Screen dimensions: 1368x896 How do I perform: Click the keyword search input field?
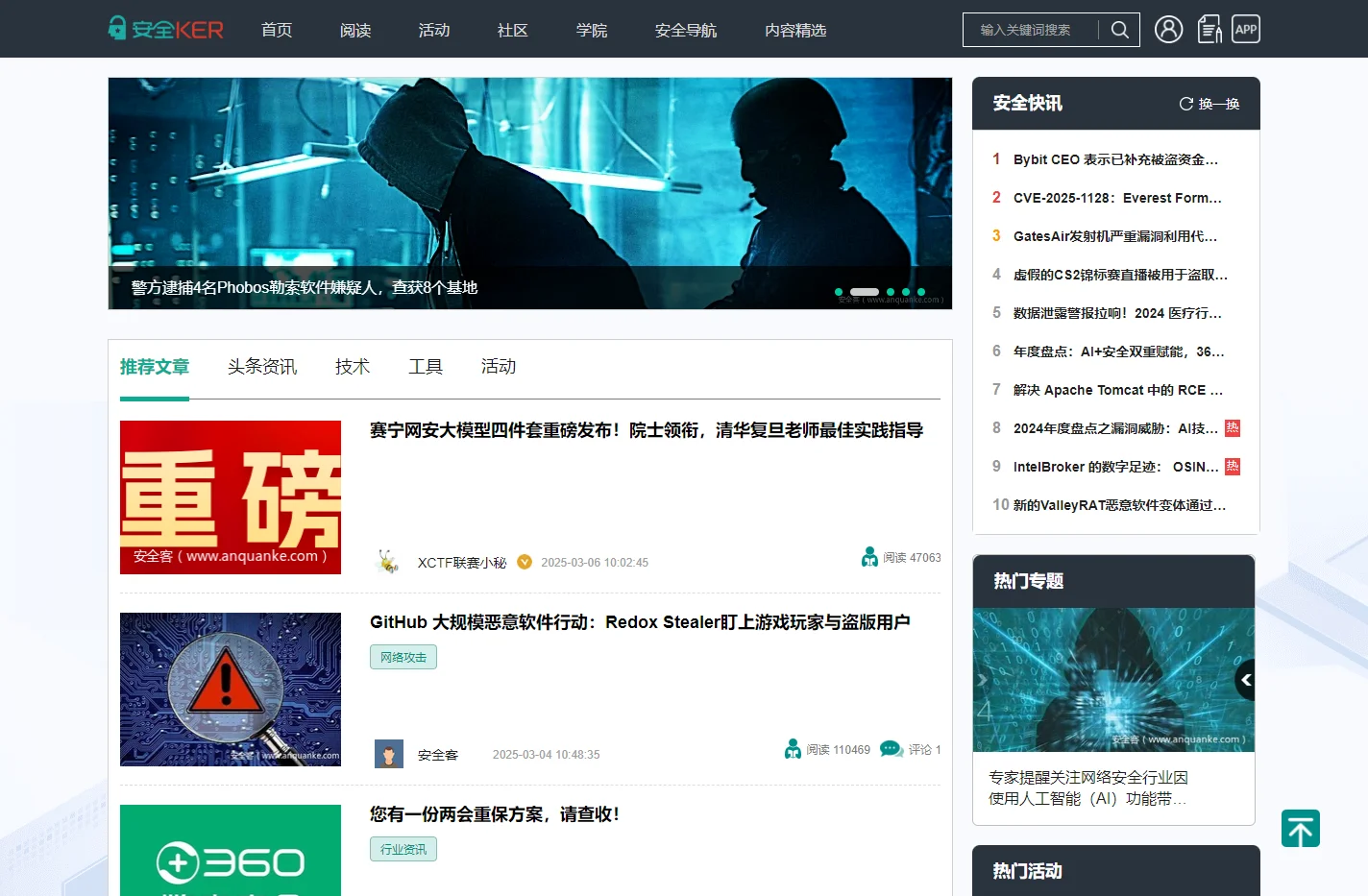(x=1033, y=30)
